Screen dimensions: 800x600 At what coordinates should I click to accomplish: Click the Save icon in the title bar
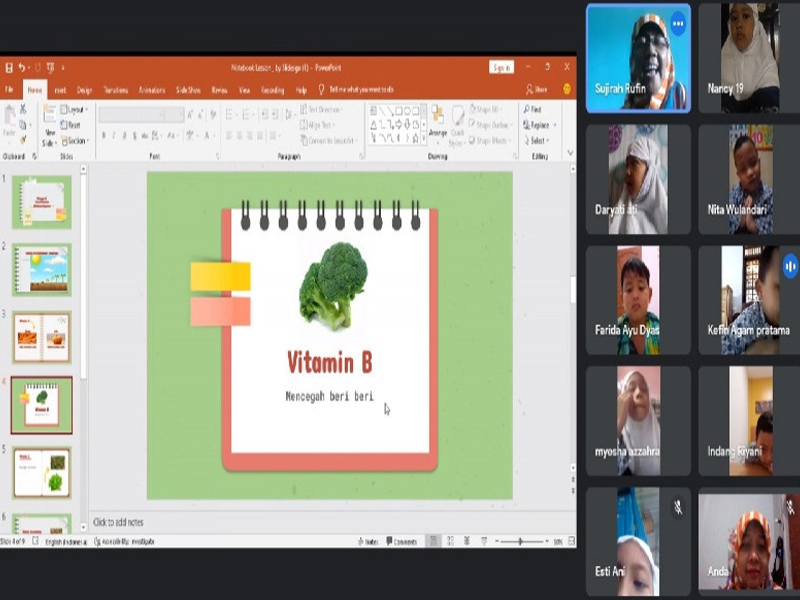tap(9, 67)
